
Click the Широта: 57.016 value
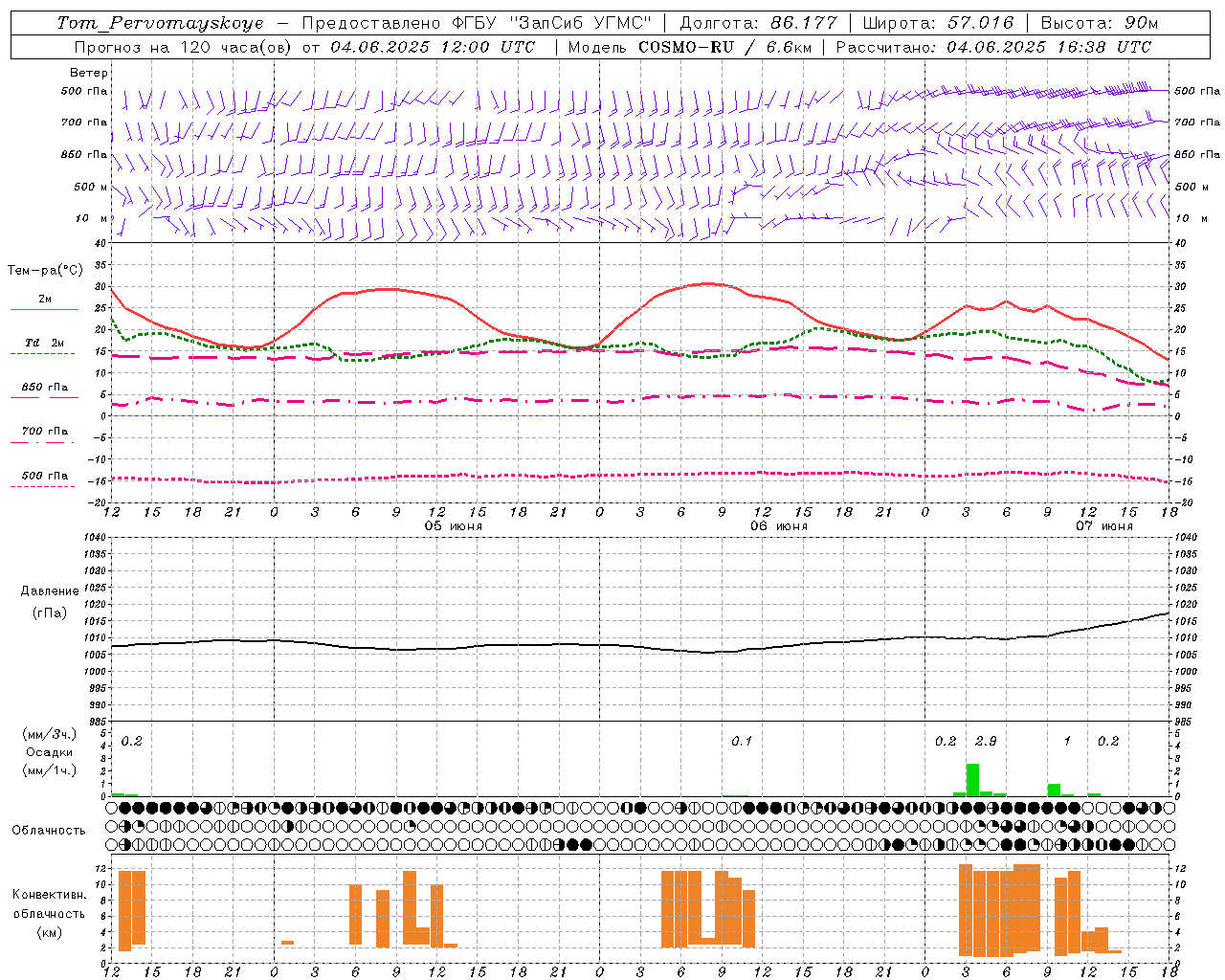pyautogui.click(x=938, y=23)
